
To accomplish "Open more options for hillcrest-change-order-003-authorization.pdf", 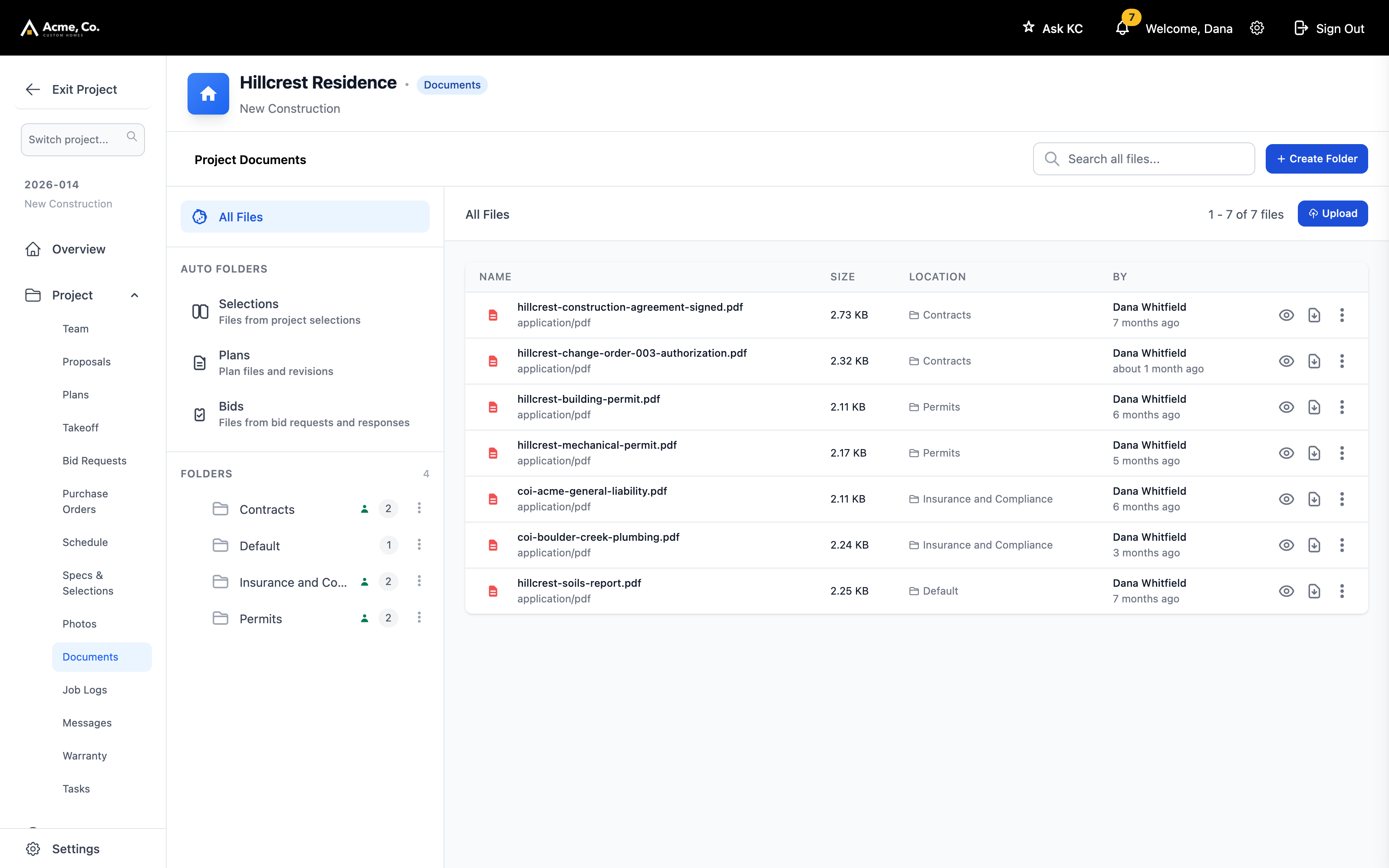I will [x=1342, y=361].
